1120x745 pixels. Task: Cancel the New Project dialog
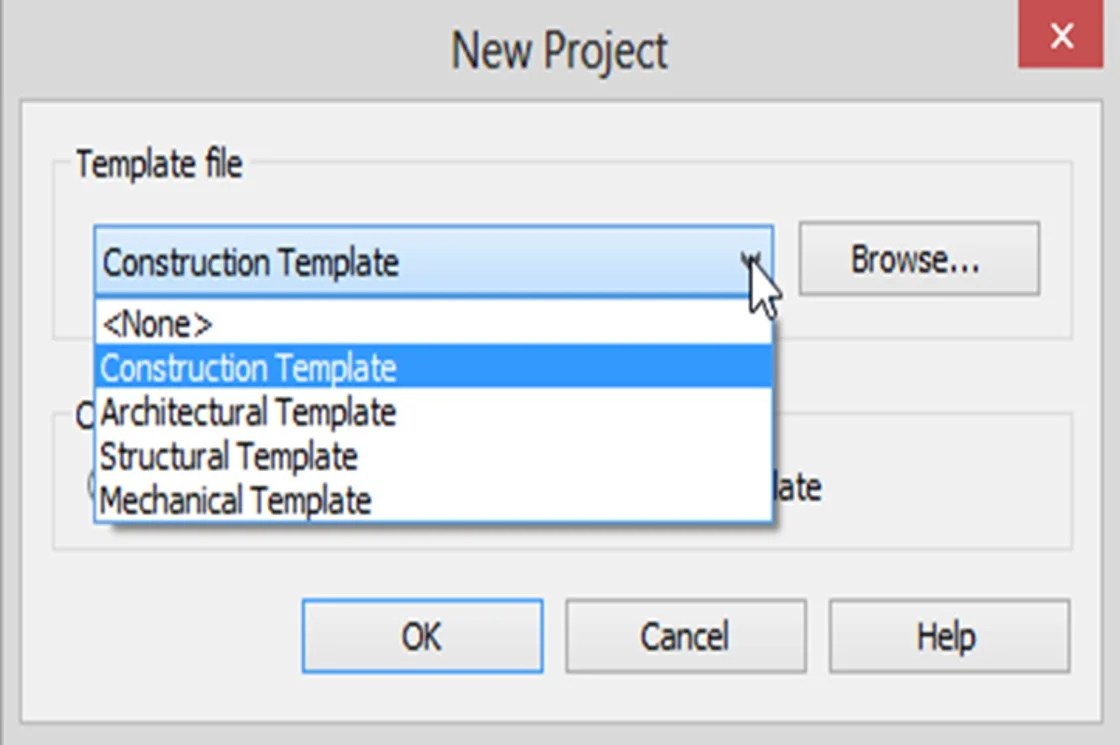point(687,635)
